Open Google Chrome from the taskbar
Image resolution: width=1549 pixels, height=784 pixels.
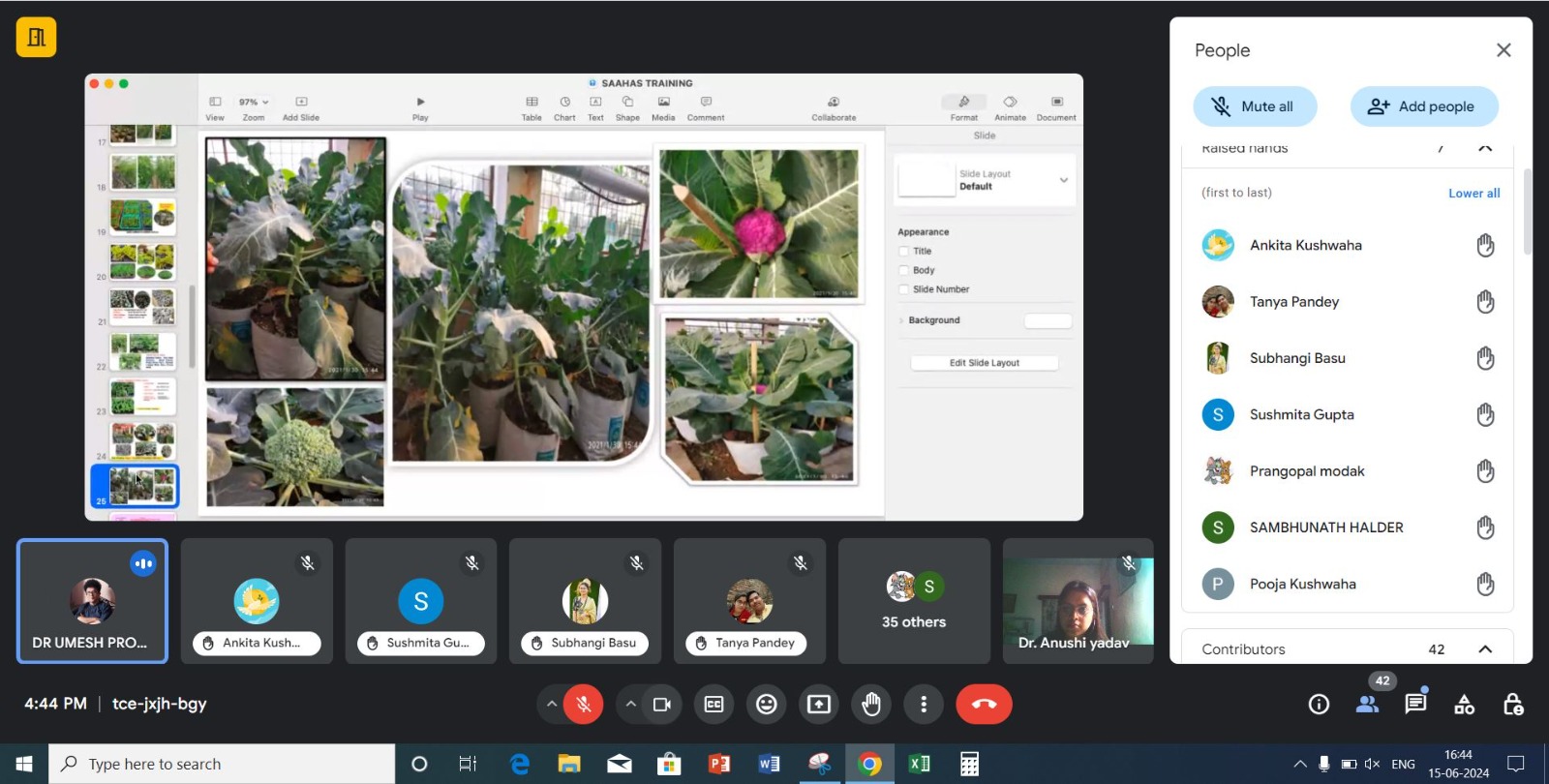point(869,765)
